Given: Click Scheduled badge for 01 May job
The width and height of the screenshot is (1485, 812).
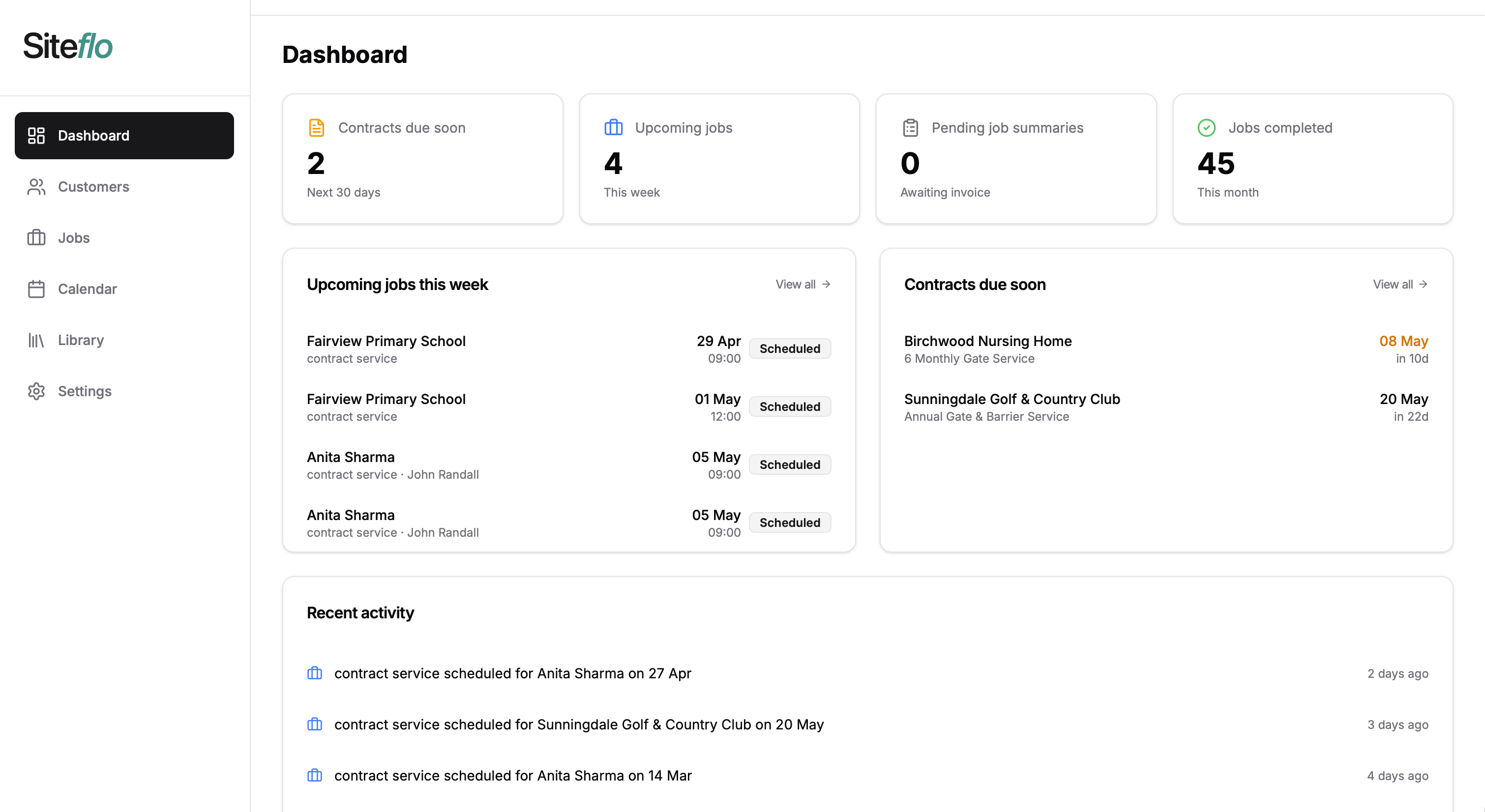Looking at the screenshot, I should point(790,406).
